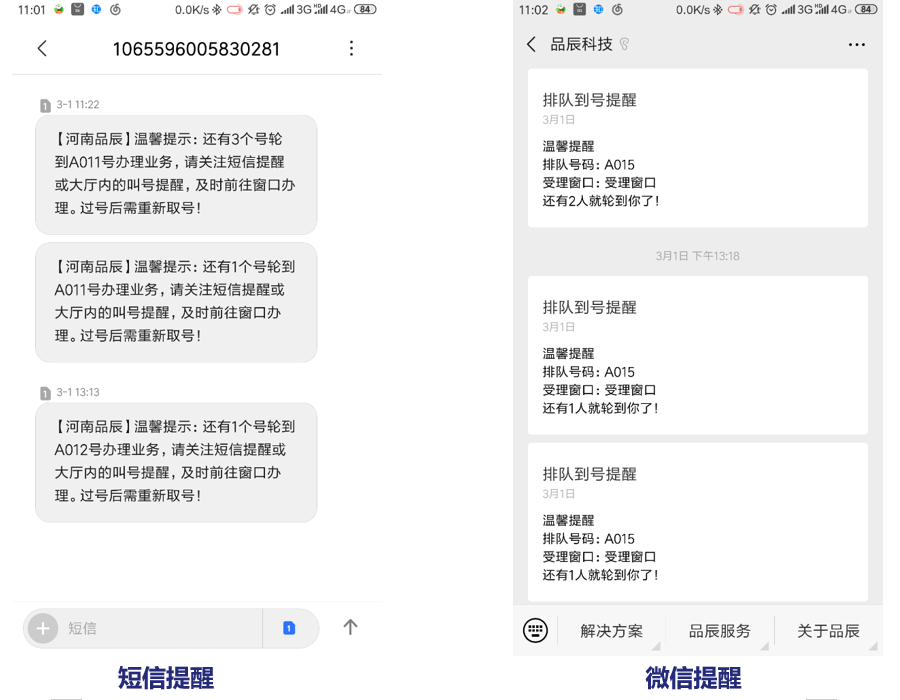The height and width of the screenshot is (700, 900).
Task: Switch to keyboard input in WeChat
Action: pyautogui.click(x=535, y=630)
